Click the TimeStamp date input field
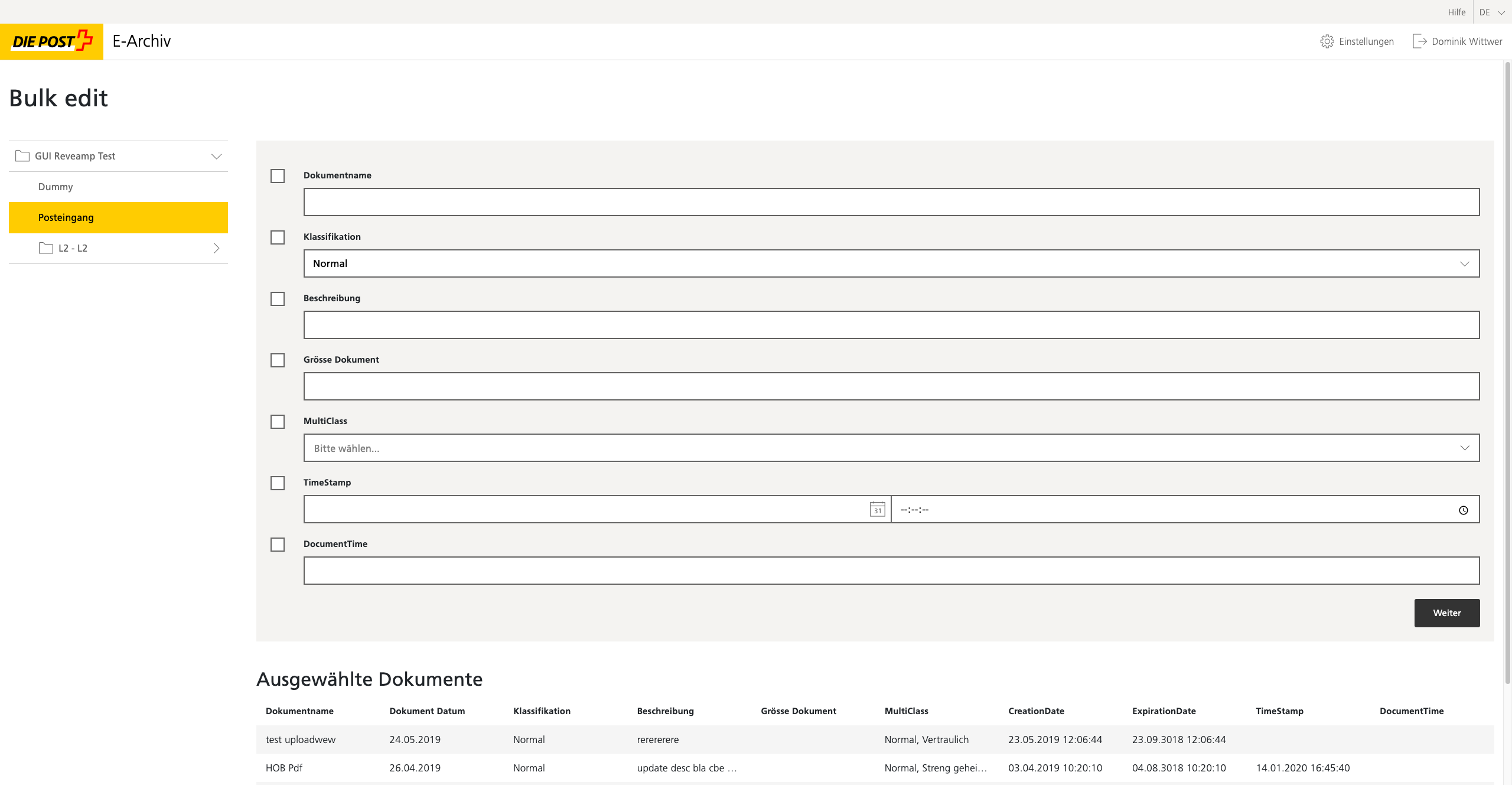 coord(597,509)
